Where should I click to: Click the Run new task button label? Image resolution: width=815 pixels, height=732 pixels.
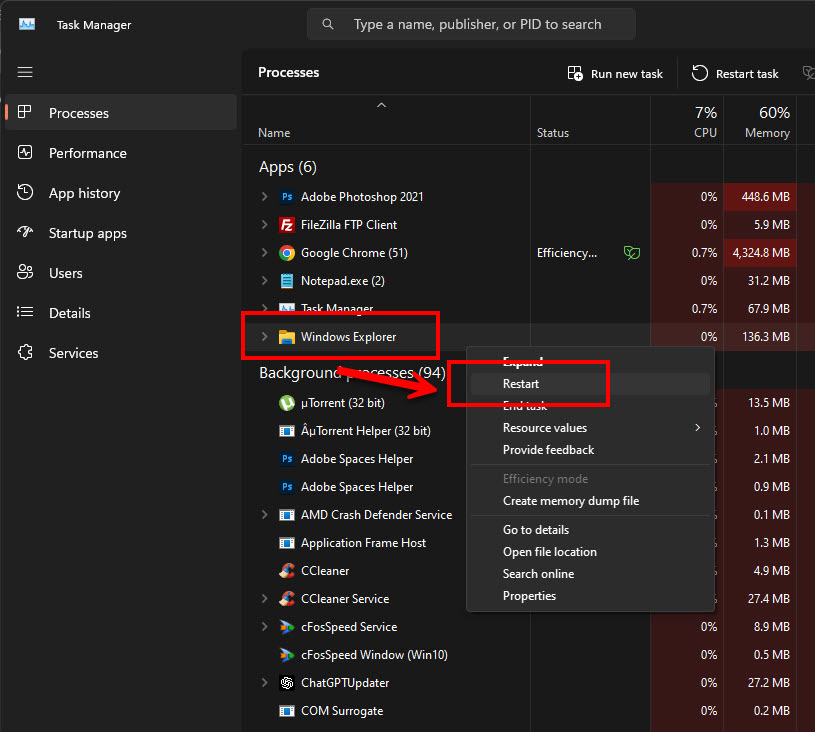626,74
